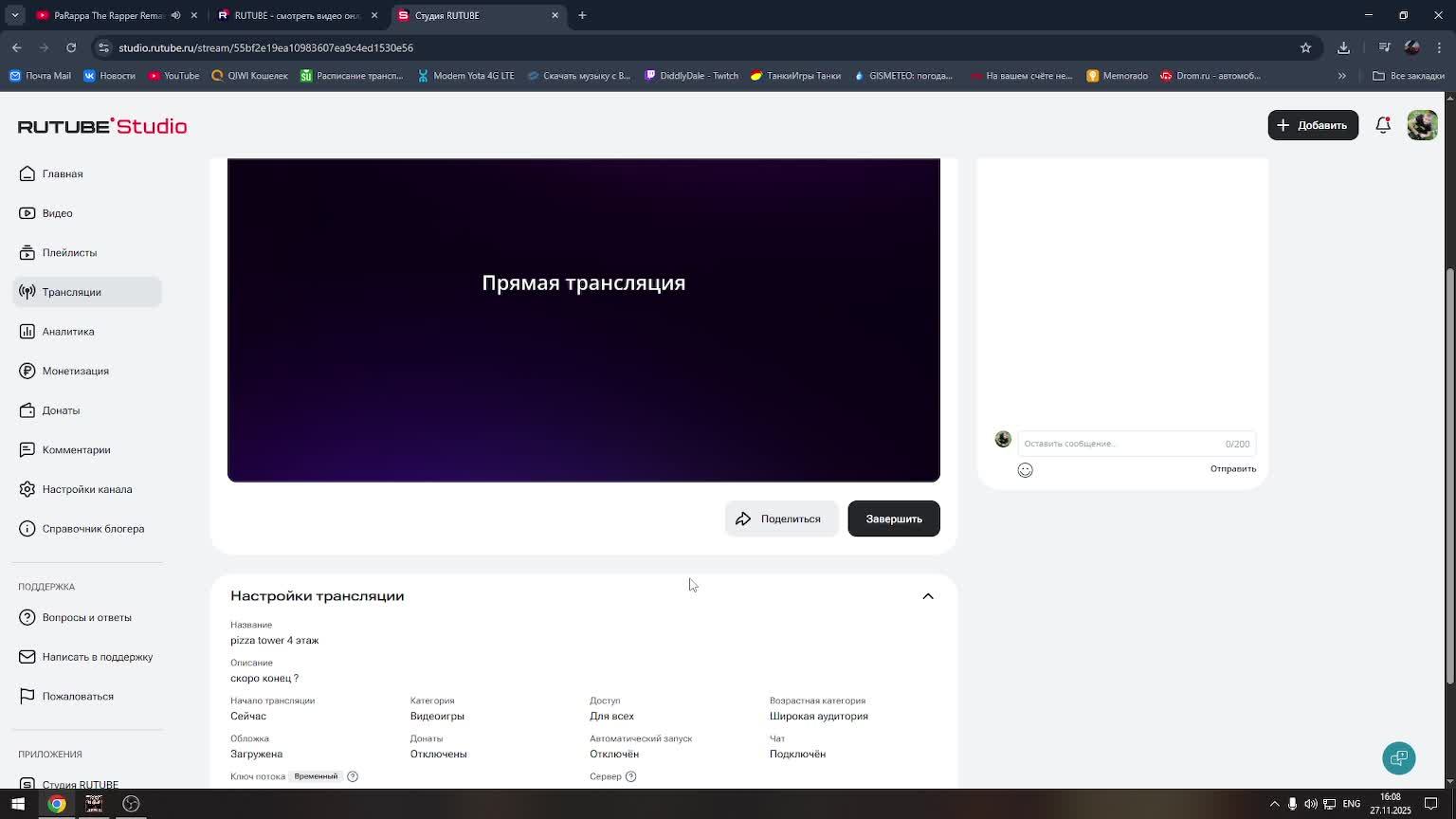
Task: Click the Добавить button
Action: tap(1313, 125)
